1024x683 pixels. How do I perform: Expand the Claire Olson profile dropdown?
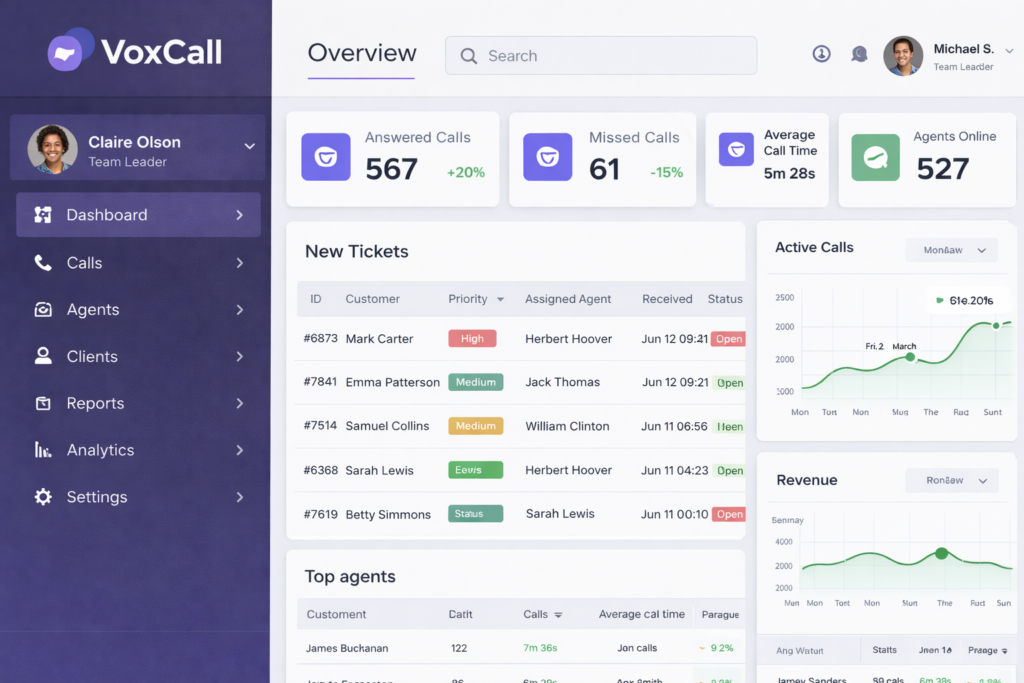[x=249, y=146]
